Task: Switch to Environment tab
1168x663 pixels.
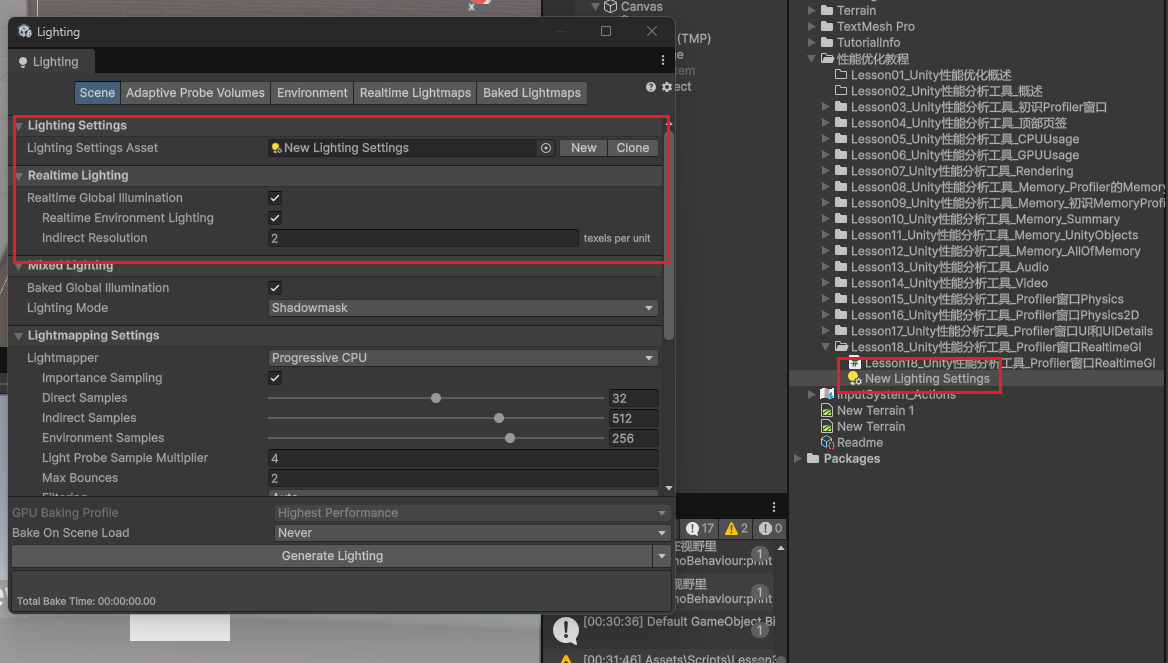Action: (x=312, y=93)
